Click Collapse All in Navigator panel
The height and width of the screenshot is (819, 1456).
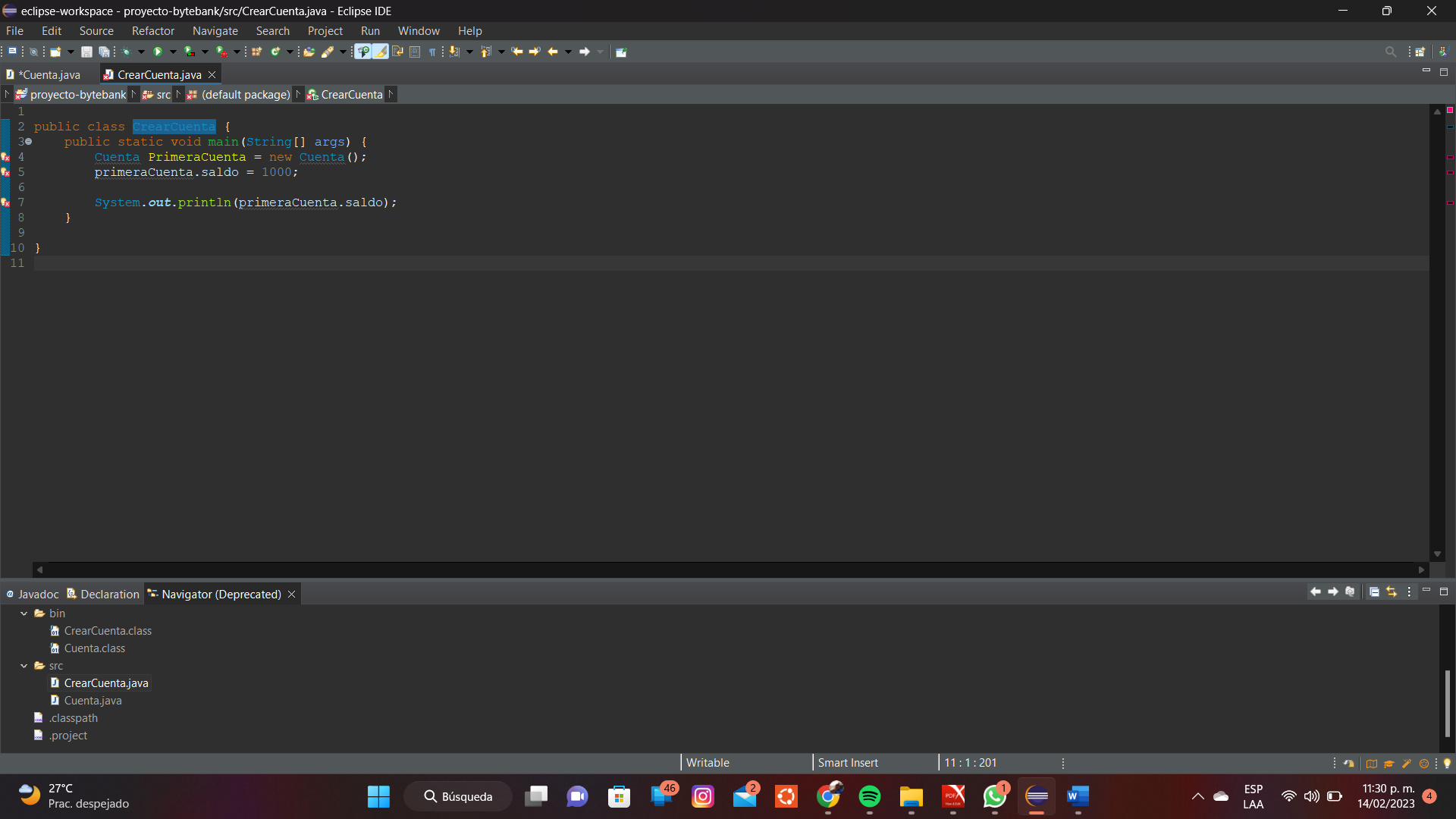point(1374,592)
